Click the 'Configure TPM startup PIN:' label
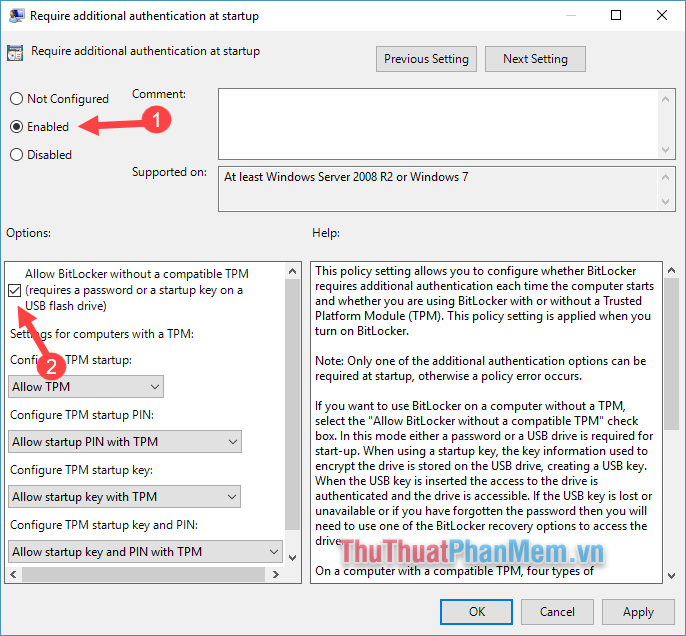 [x=82, y=415]
